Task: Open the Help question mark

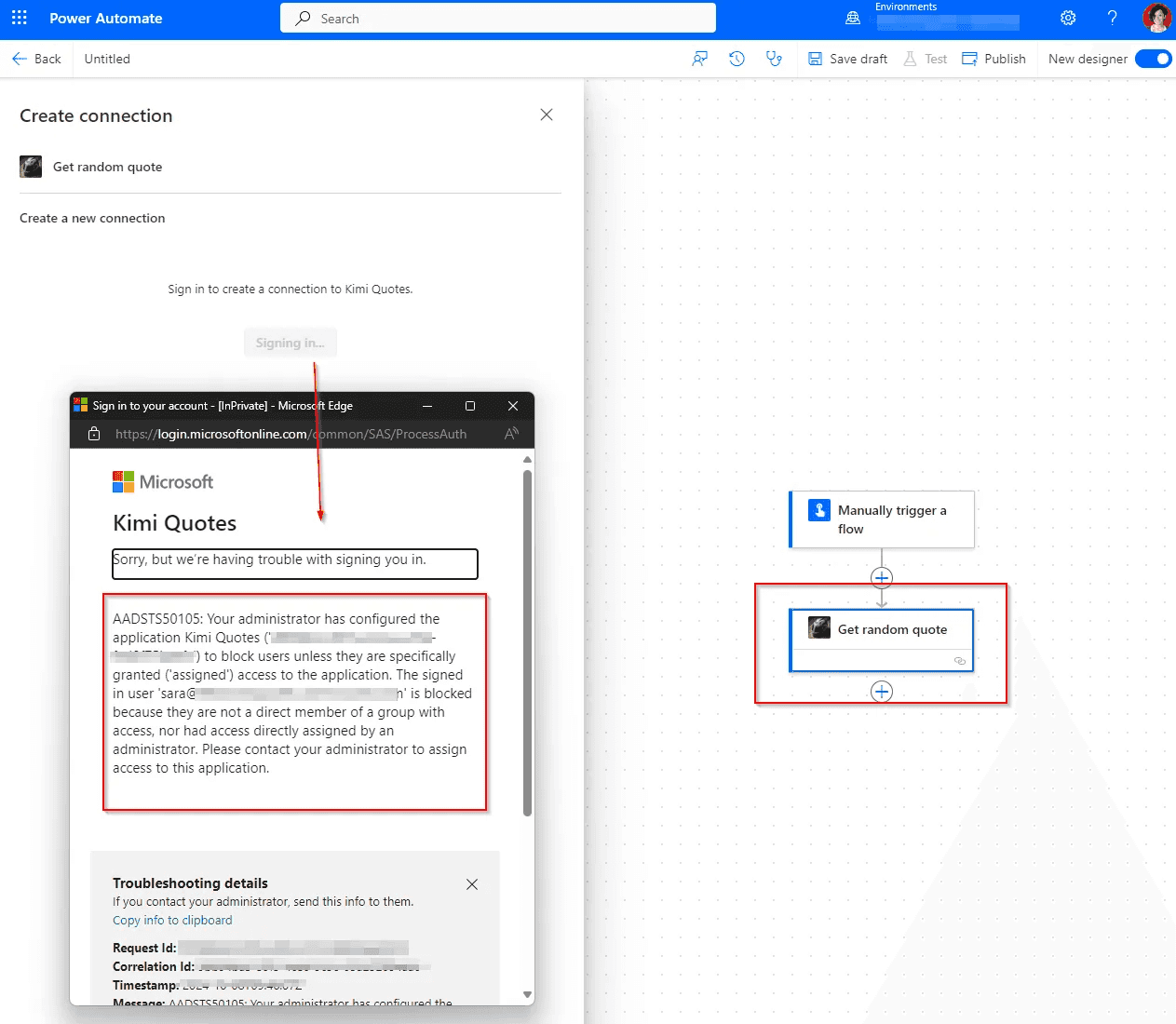Action: coord(1112,18)
